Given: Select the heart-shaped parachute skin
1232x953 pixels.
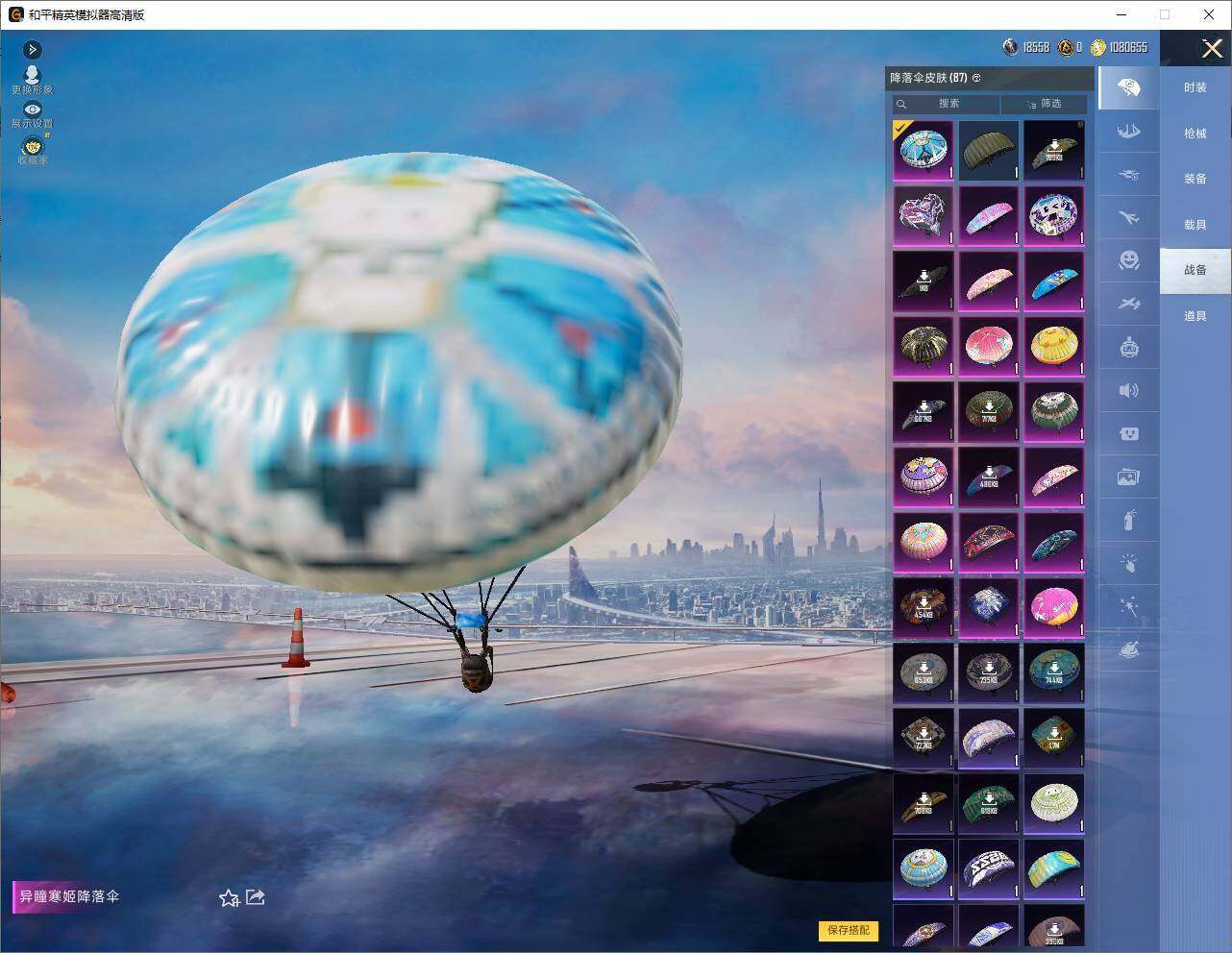Looking at the screenshot, I should point(923,215).
